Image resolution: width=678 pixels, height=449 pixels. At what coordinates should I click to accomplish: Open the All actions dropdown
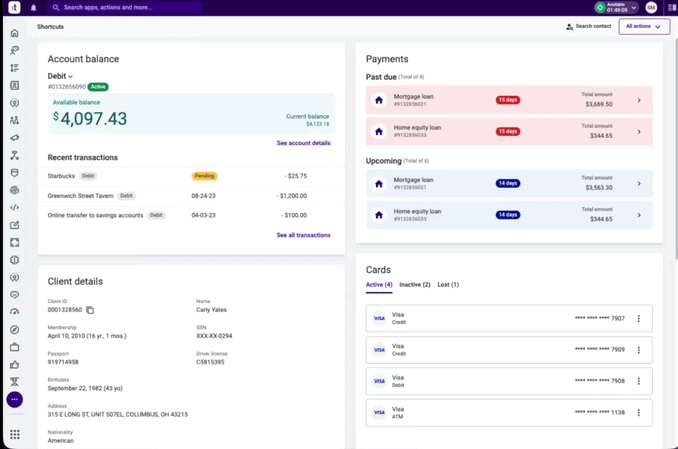(x=644, y=26)
